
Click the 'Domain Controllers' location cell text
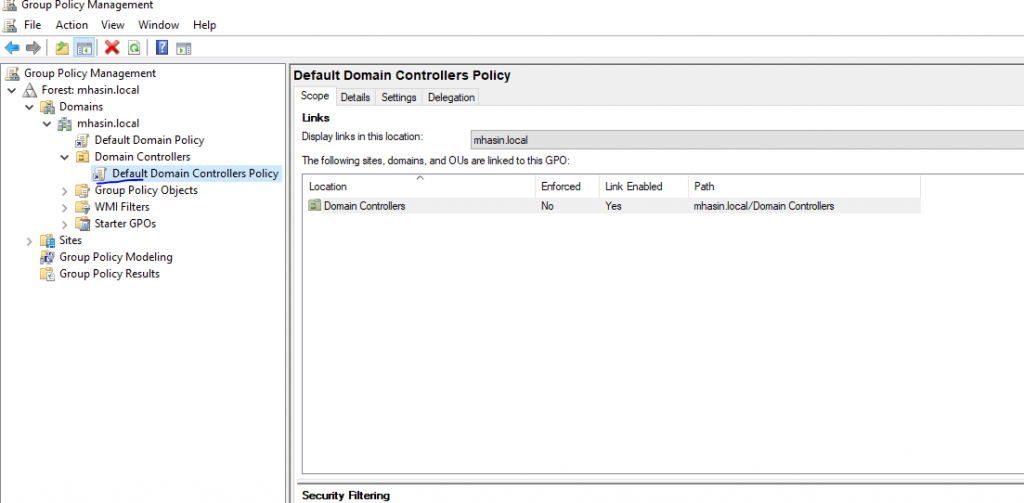click(x=364, y=206)
